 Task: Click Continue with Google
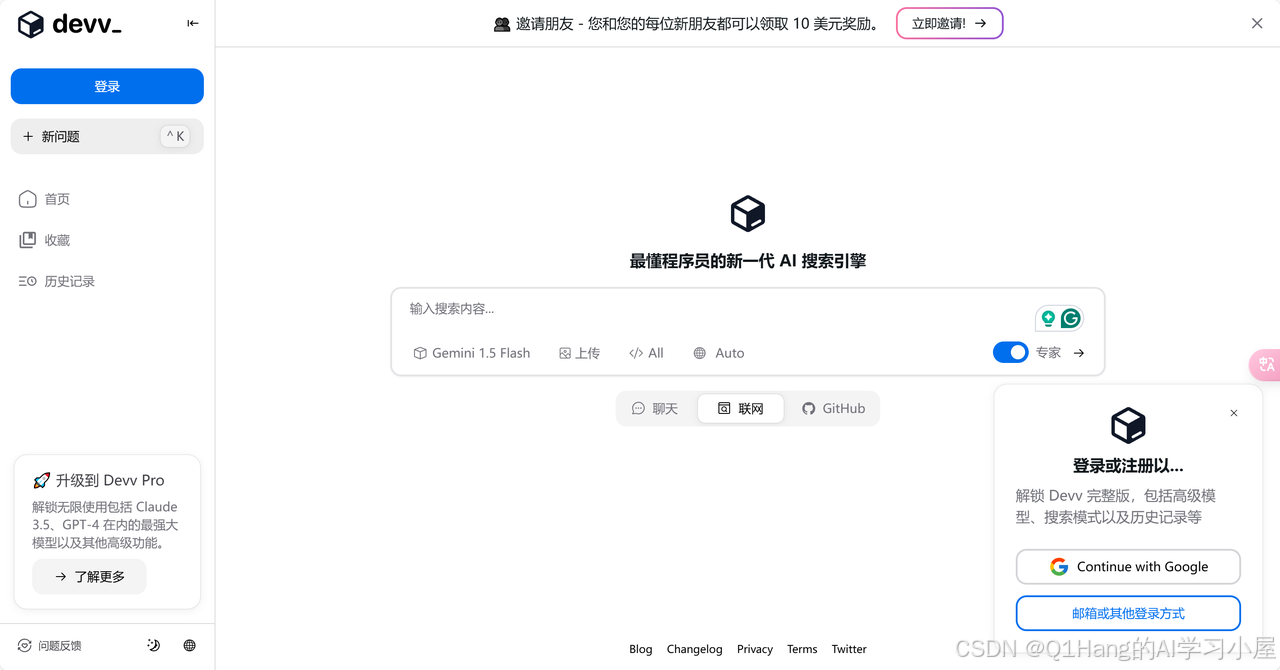point(1128,566)
